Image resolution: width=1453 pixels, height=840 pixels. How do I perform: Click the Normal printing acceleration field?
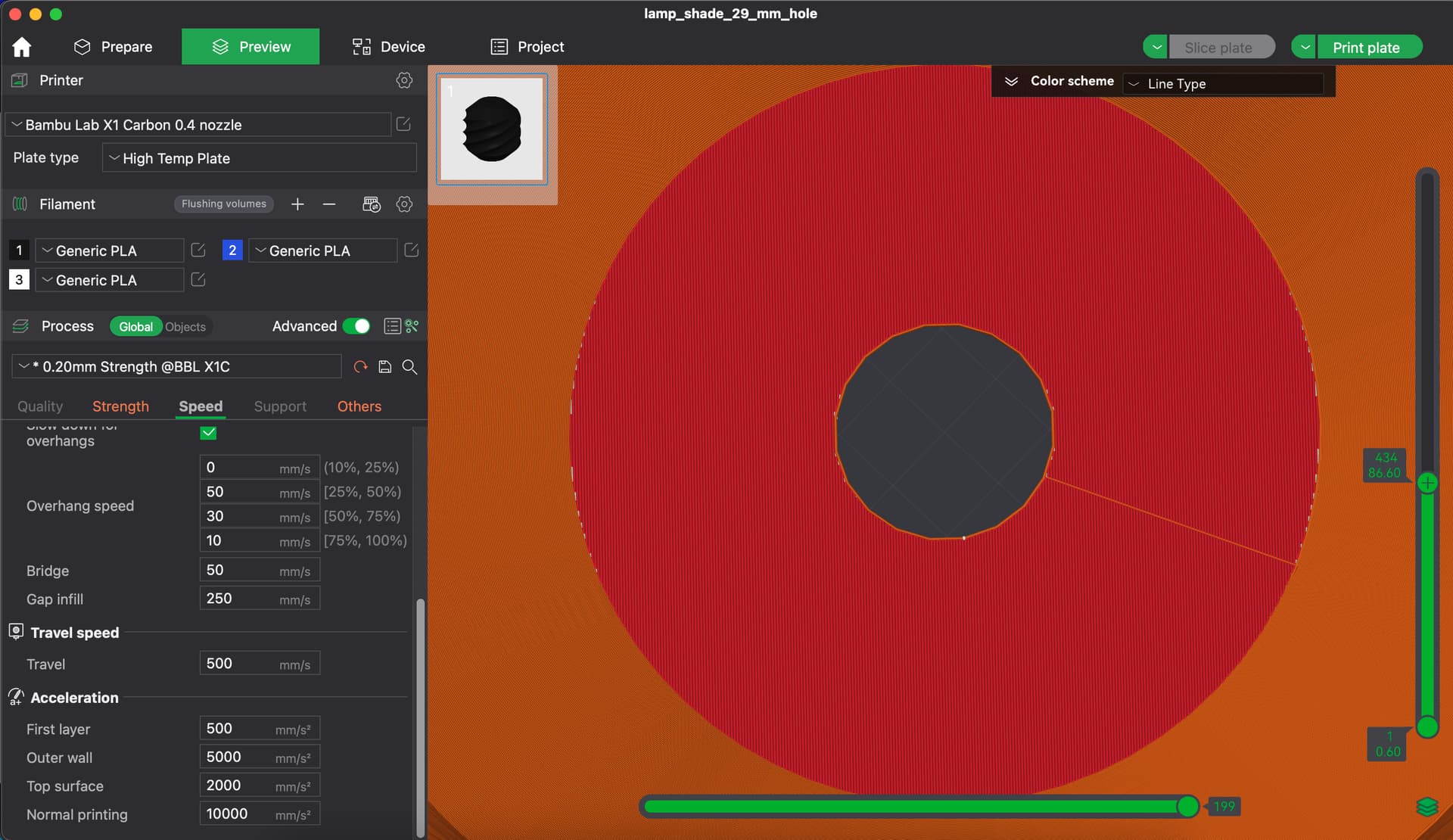click(x=260, y=814)
